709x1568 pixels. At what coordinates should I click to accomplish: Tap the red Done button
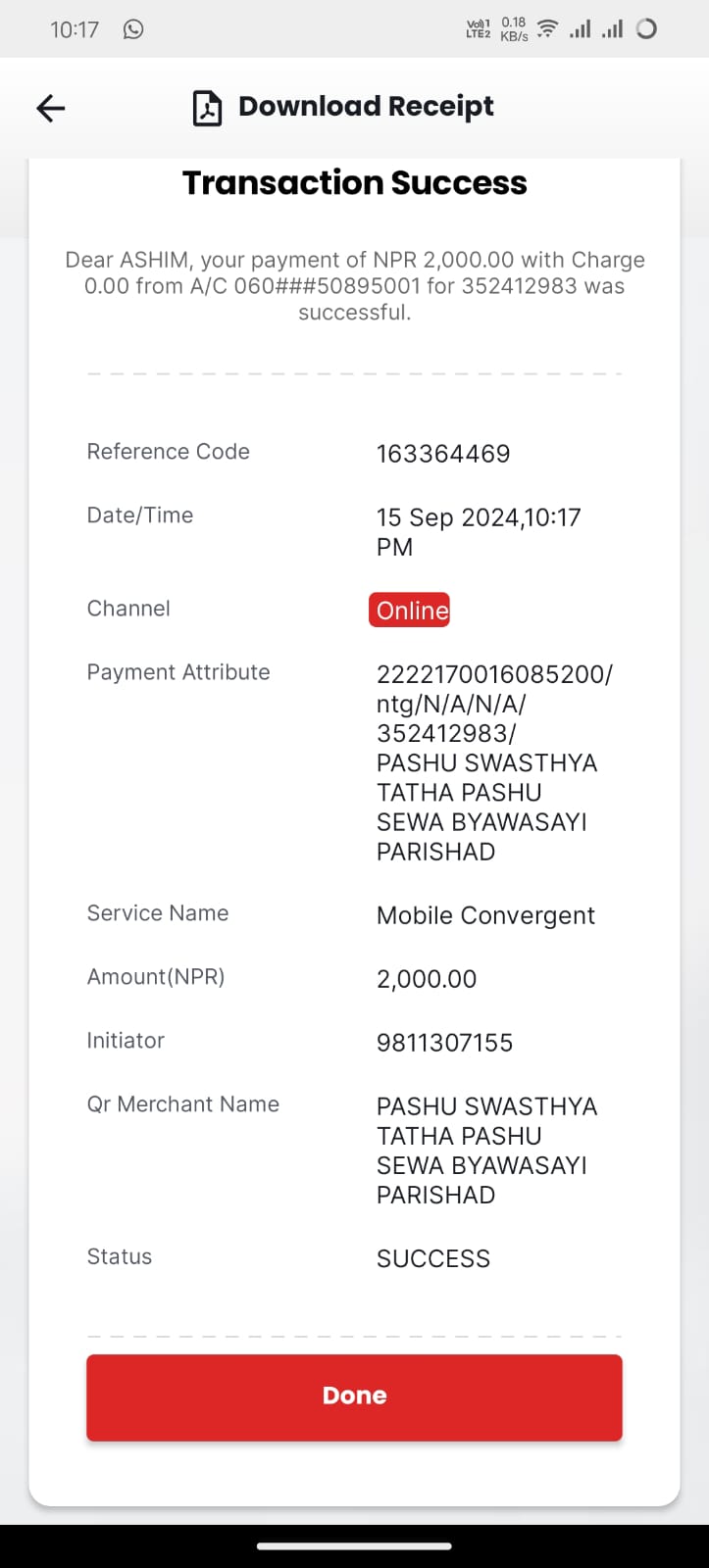pyautogui.click(x=354, y=1397)
